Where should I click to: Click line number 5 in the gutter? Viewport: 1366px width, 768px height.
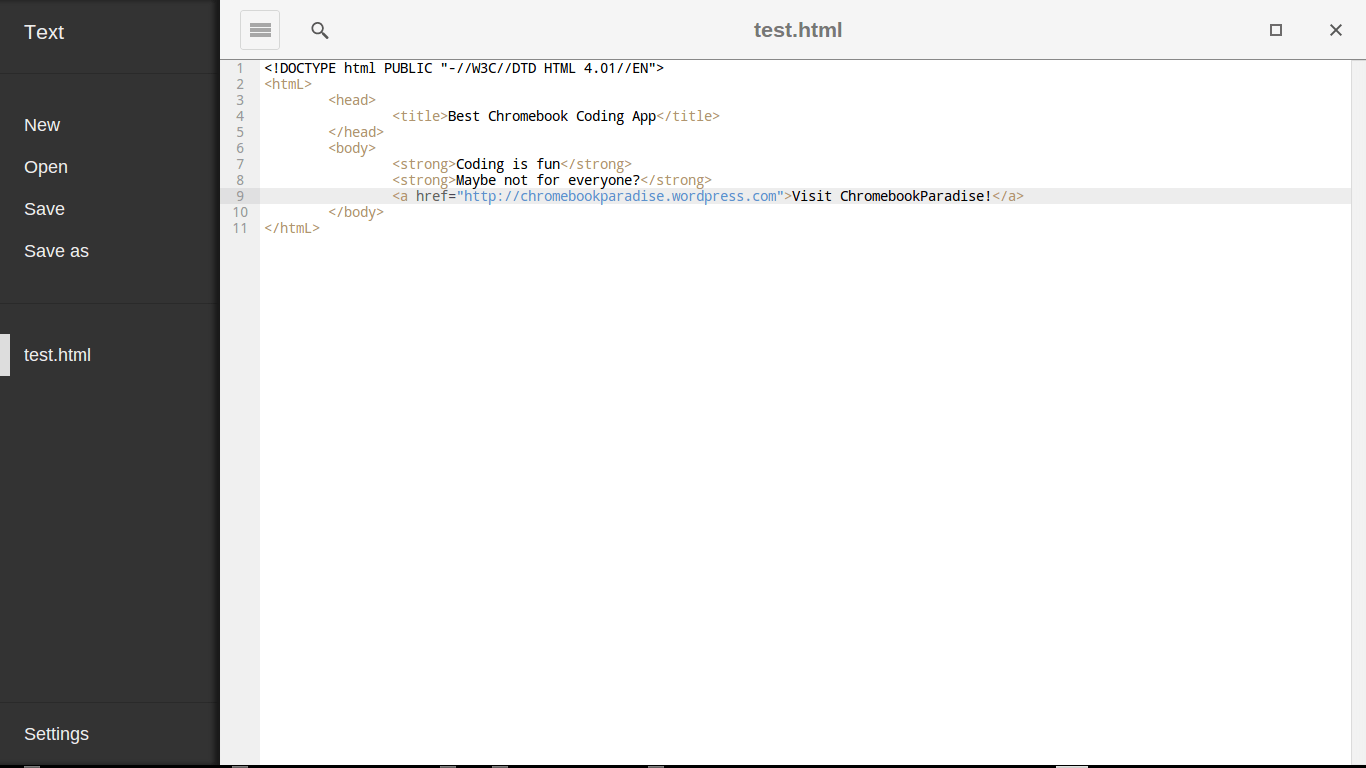click(x=240, y=132)
